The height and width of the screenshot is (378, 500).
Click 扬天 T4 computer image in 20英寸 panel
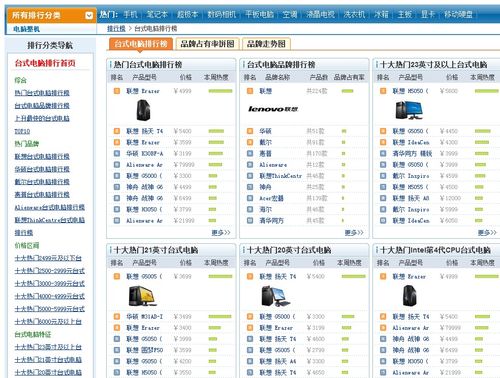point(275,296)
